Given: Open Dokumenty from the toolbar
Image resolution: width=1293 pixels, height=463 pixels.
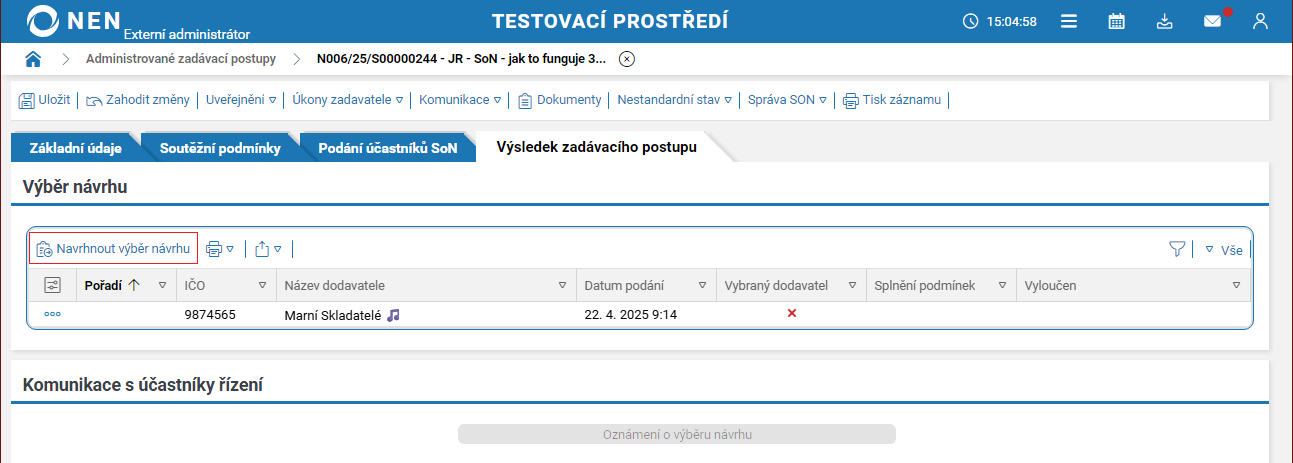Looking at the screenshot, I should pyautogui.click(x=559, y=100).
